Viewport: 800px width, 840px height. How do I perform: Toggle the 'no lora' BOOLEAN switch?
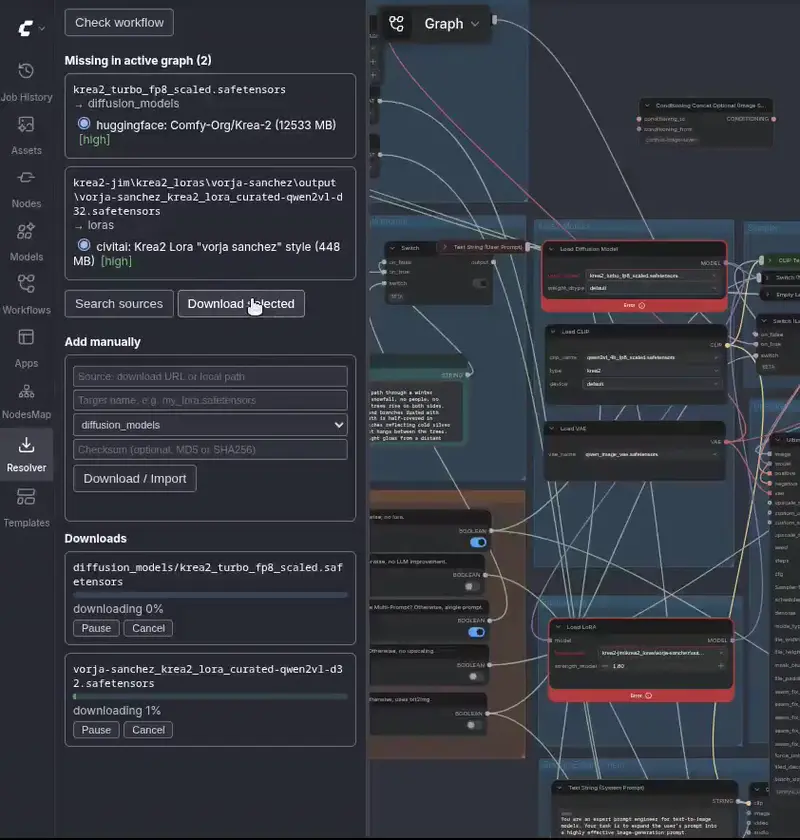coord(478,542)
